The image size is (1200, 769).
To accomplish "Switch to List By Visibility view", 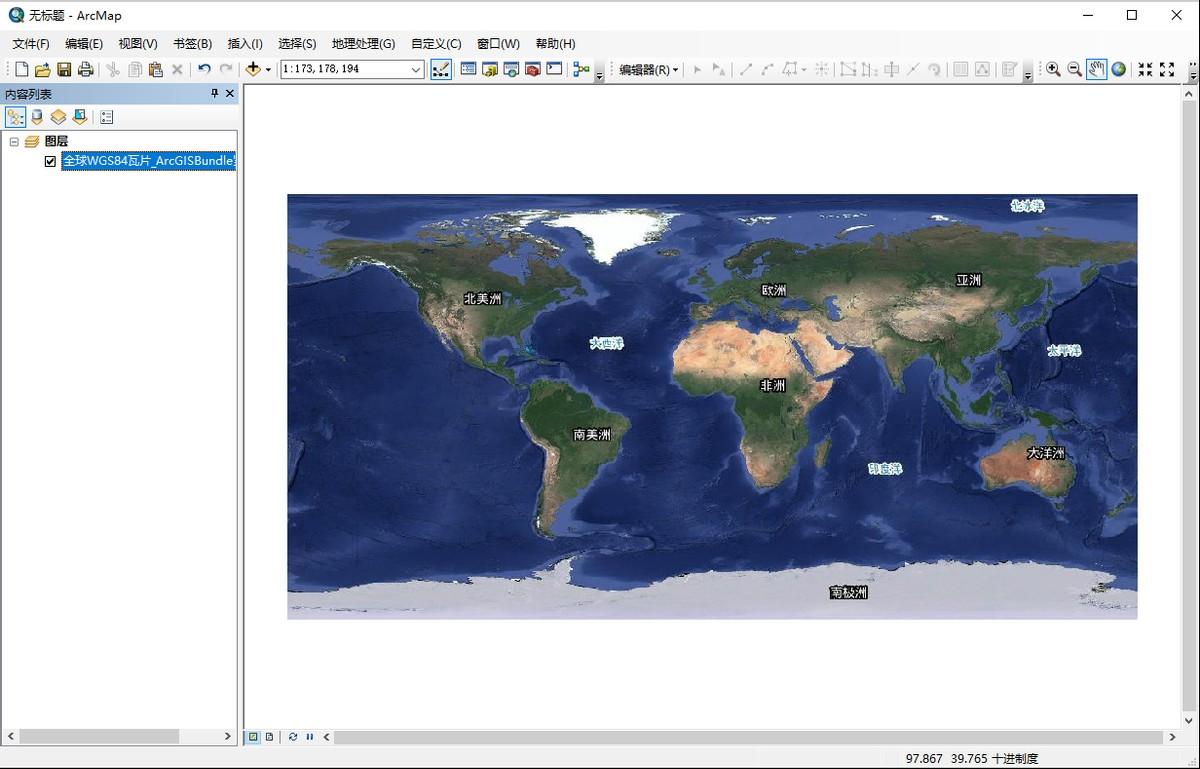I will 59,117.
